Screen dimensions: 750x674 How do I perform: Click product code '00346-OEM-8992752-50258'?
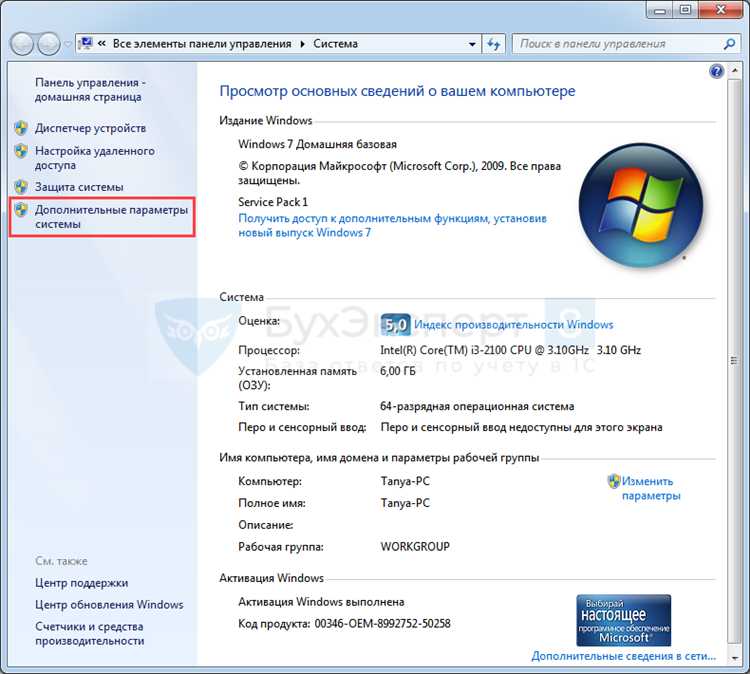point(382,623)
